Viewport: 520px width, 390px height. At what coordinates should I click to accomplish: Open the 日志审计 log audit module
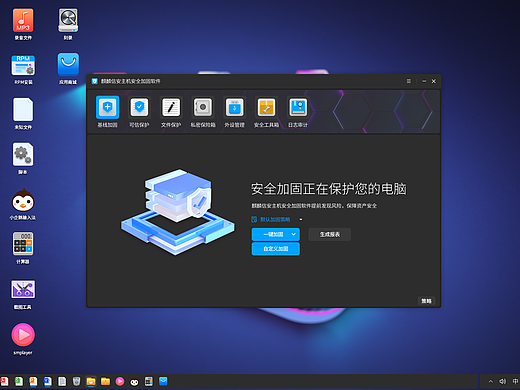pyautogui.click(x=298, y=111)
